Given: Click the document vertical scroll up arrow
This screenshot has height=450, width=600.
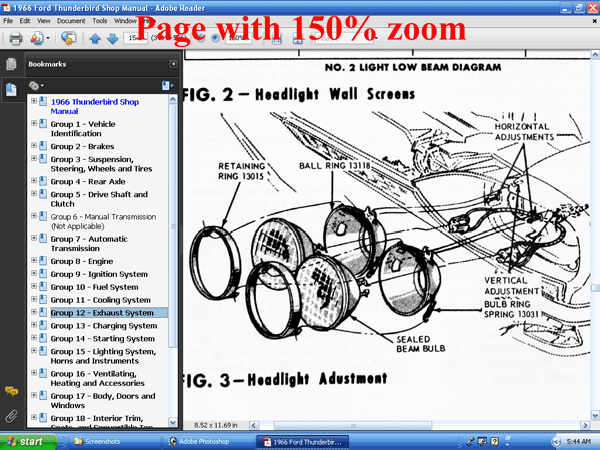Looking at the screenshot, I should [595, 55].
